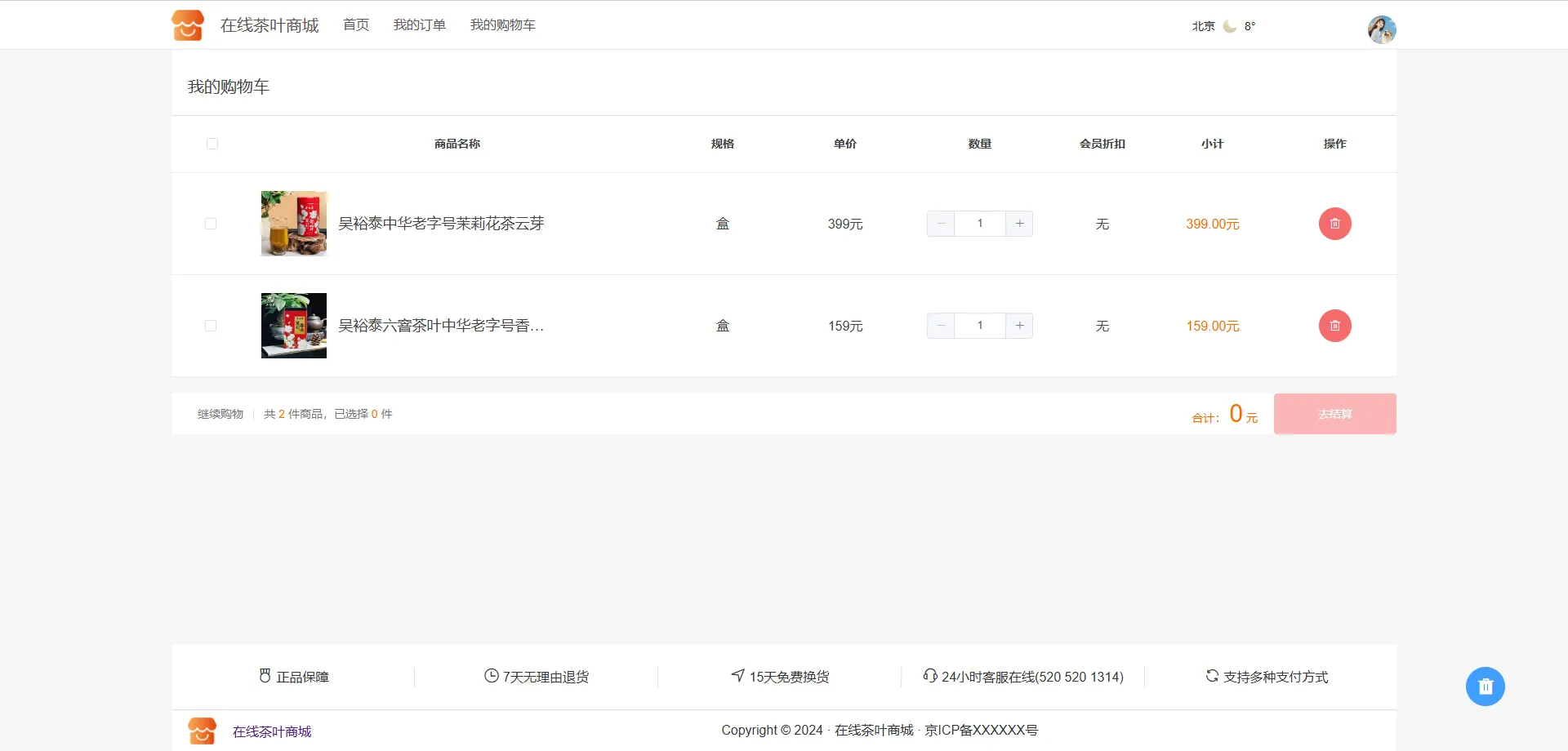Open the user avatar profile picture
The image size is (1568, 751).
pos(1382,29)
